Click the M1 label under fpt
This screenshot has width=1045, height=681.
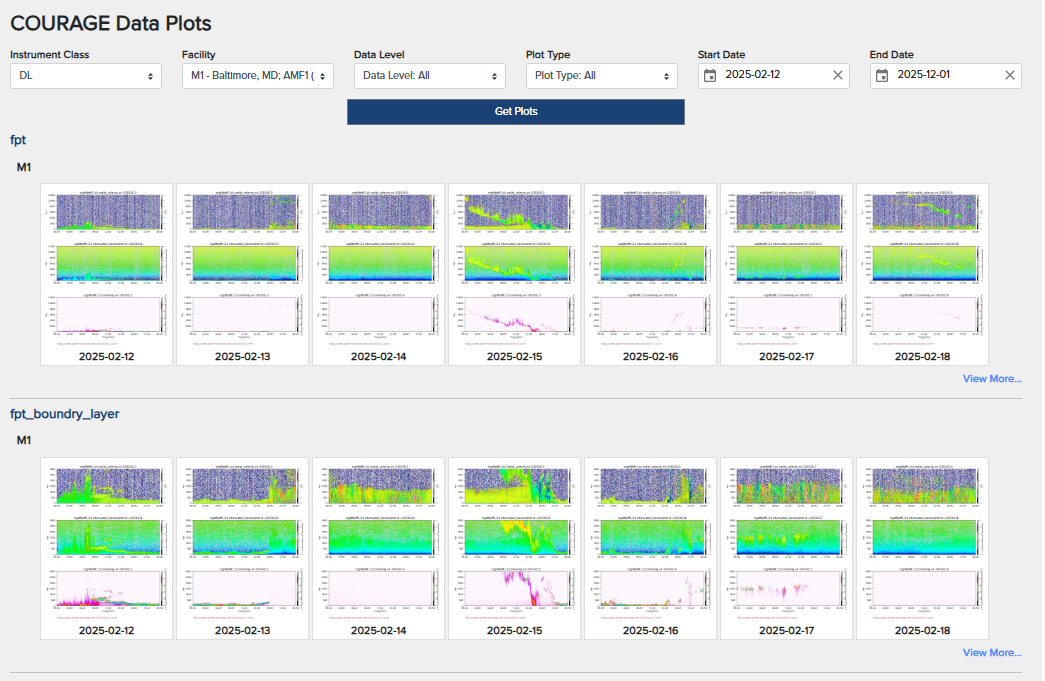coord(24,167)
